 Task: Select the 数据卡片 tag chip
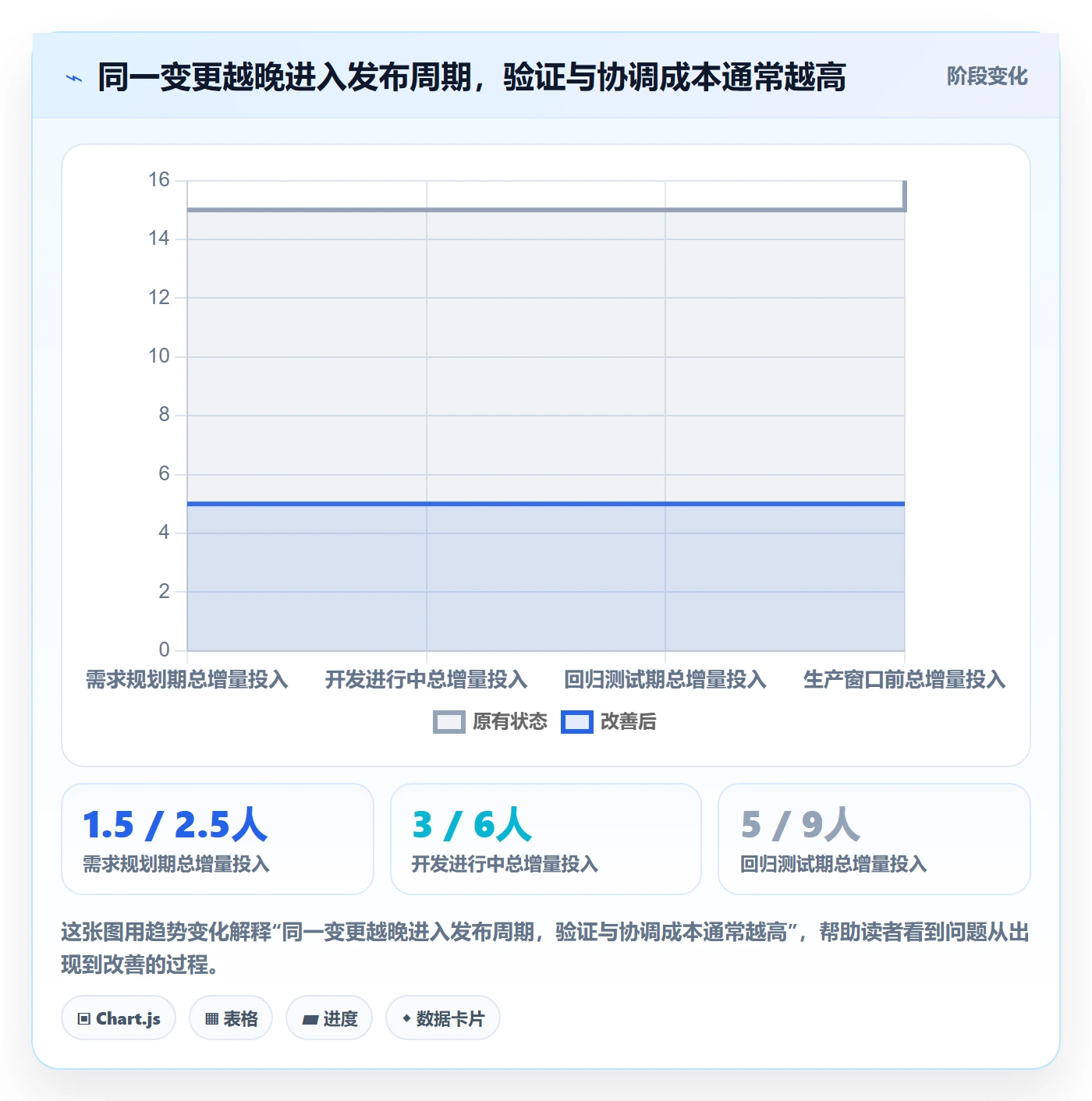click(x=443, y=1018)
